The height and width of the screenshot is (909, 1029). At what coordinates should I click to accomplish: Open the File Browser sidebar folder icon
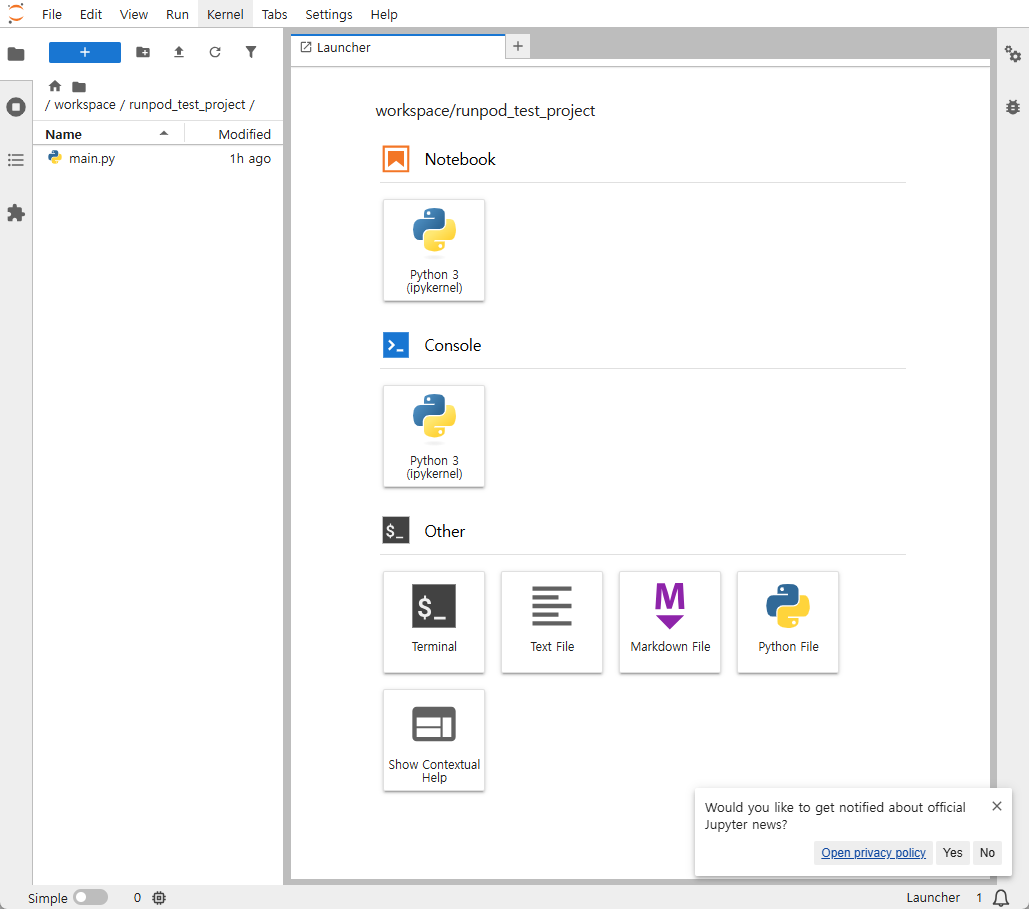point(16,54)
